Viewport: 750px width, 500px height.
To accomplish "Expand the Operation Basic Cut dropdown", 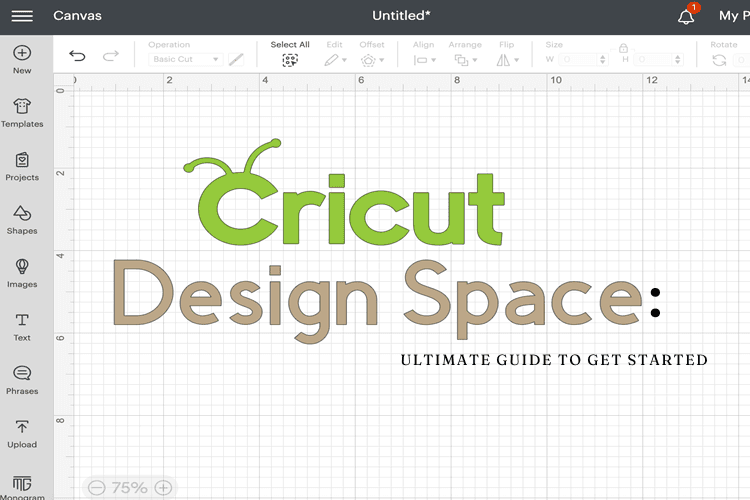I will point(186,60).
